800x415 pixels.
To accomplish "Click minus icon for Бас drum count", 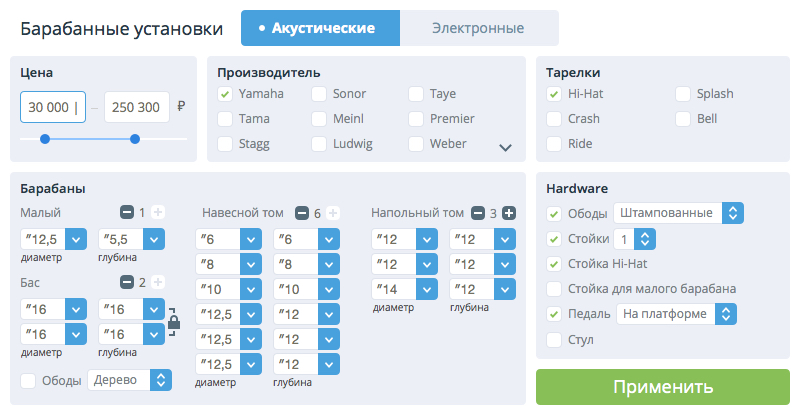I will [127, 283].
